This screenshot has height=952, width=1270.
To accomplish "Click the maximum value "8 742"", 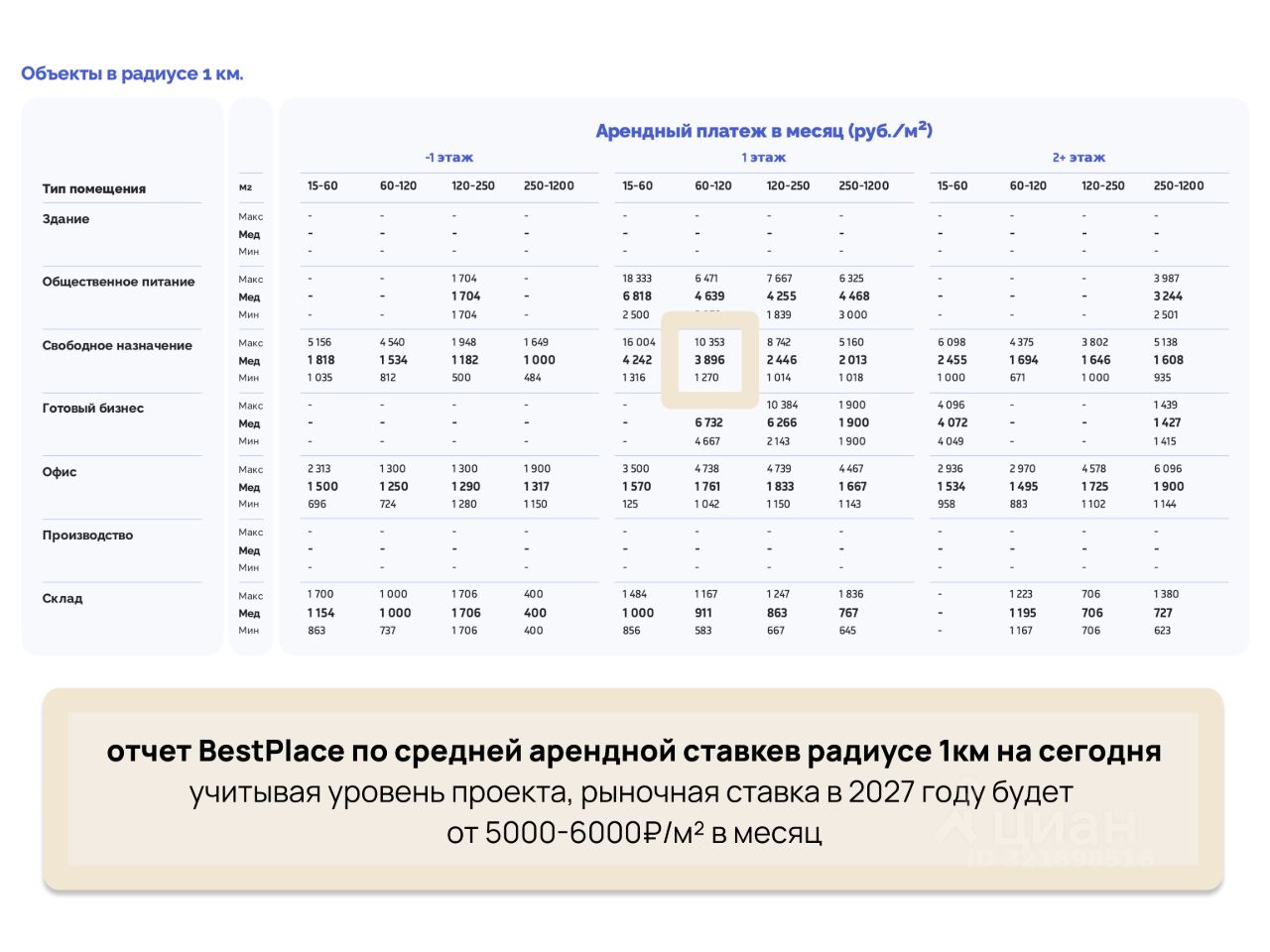I will click(x=779, y=342).
